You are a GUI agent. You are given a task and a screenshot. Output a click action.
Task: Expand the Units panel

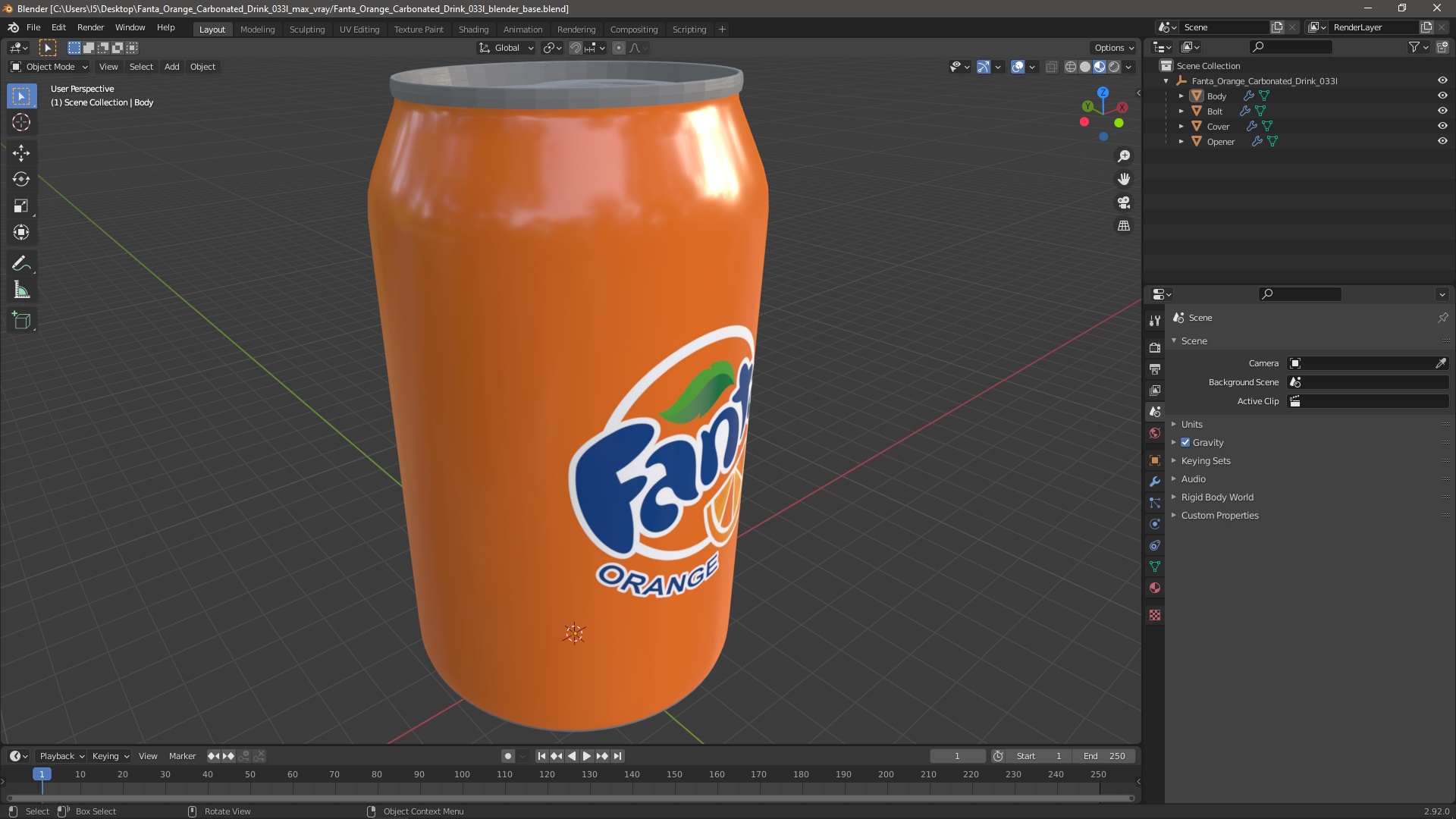tap(1191, 425)
